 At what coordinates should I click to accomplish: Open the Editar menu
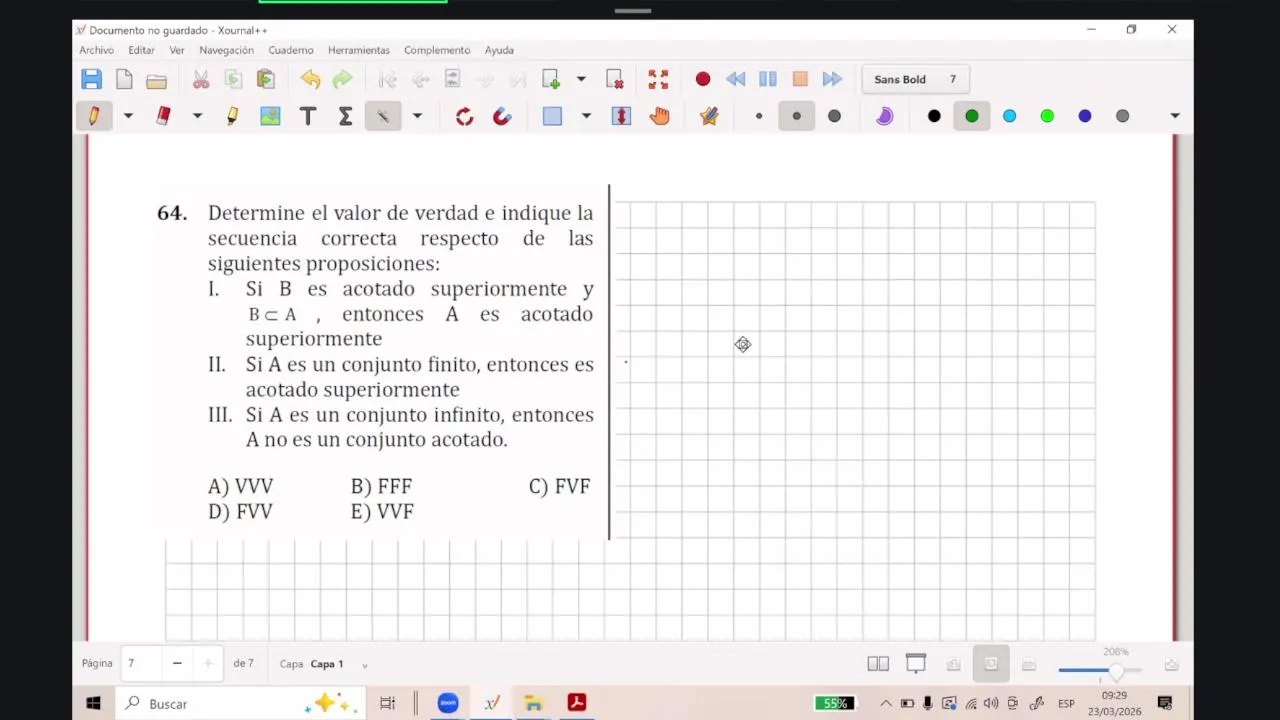(141, 50)
